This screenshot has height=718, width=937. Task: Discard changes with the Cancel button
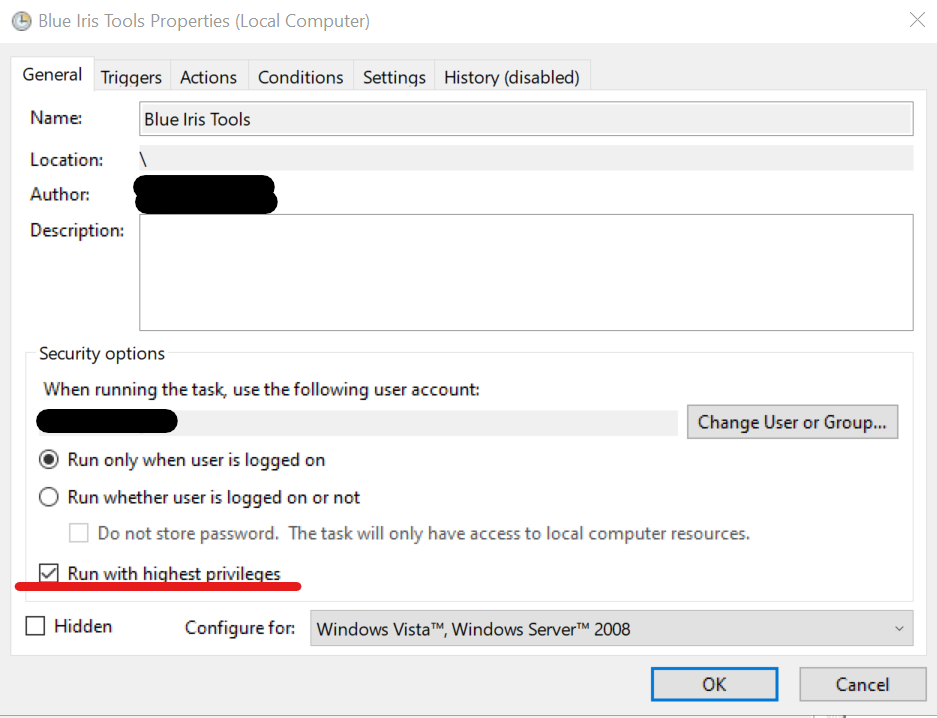861,684
